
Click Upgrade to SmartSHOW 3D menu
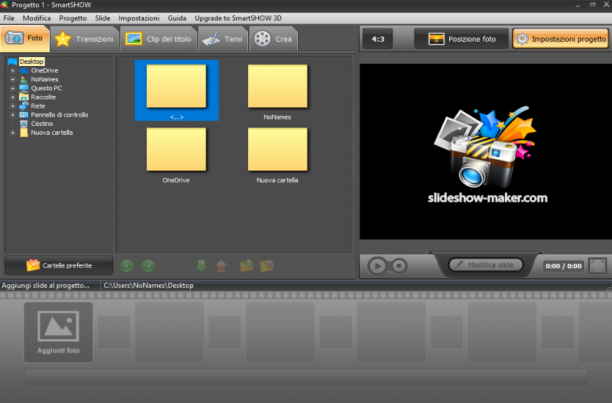tap(238, 18)
